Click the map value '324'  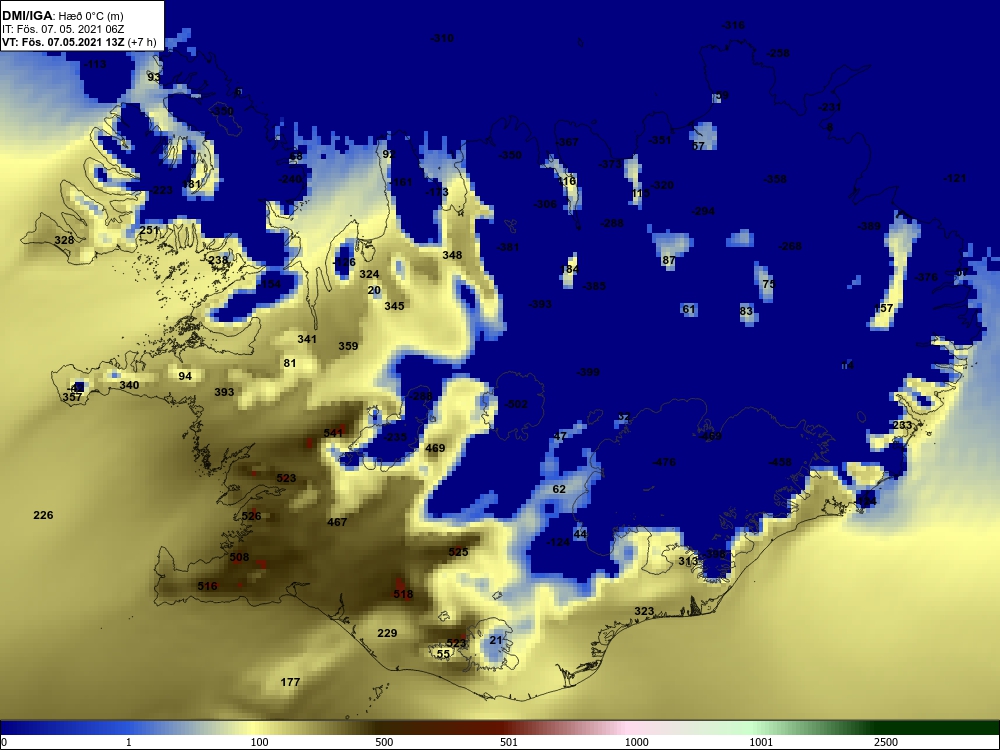(x=369, y=274)
